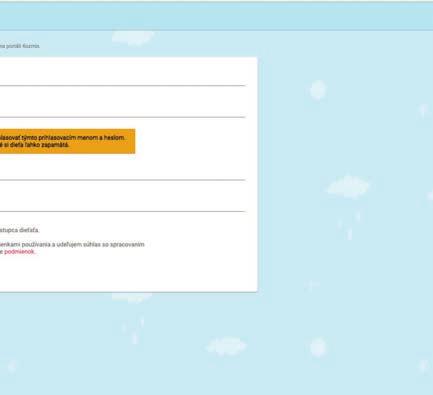Select the orange notice about 'prihlasovacím menom a heslom'

click(67, 141)
